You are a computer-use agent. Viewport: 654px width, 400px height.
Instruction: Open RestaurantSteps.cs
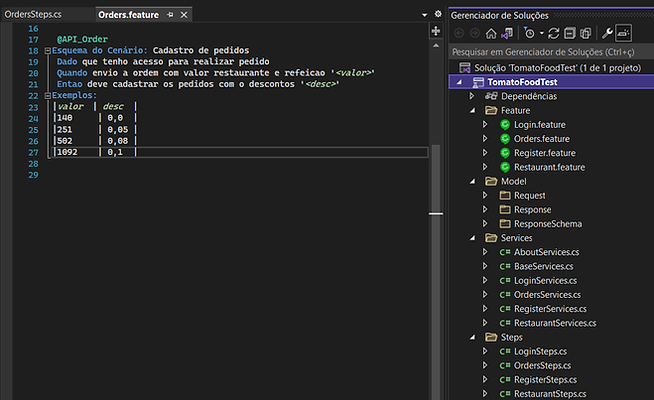point(550,394)
